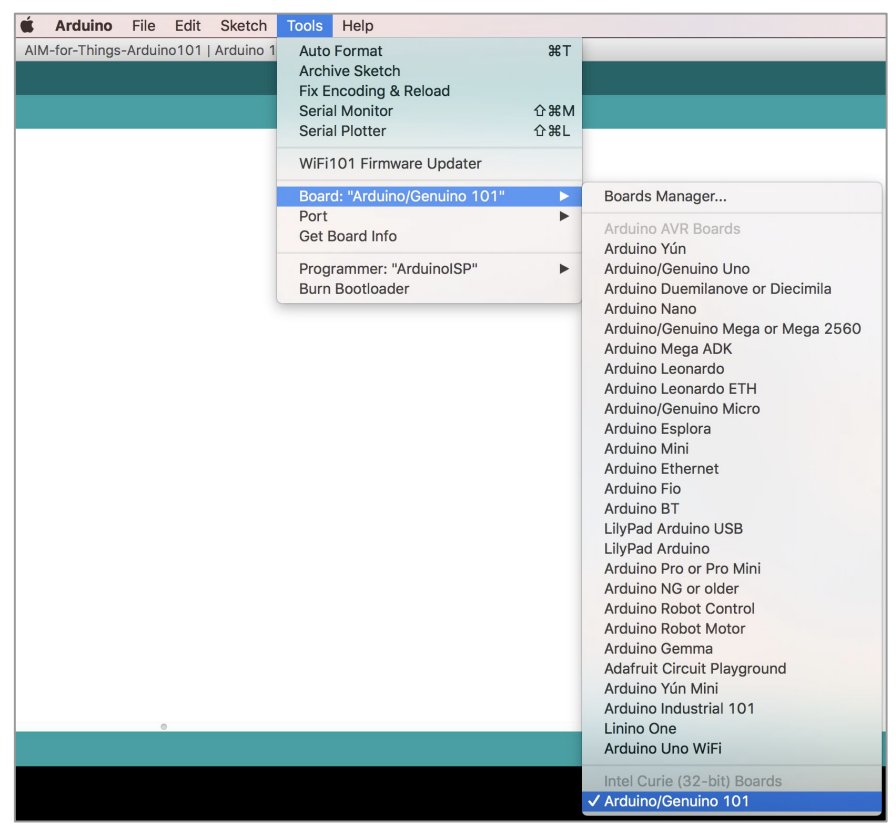Select the Arduino Leonardo ETH board
Viewport: 896px width, 832px height.
point(732,389)
